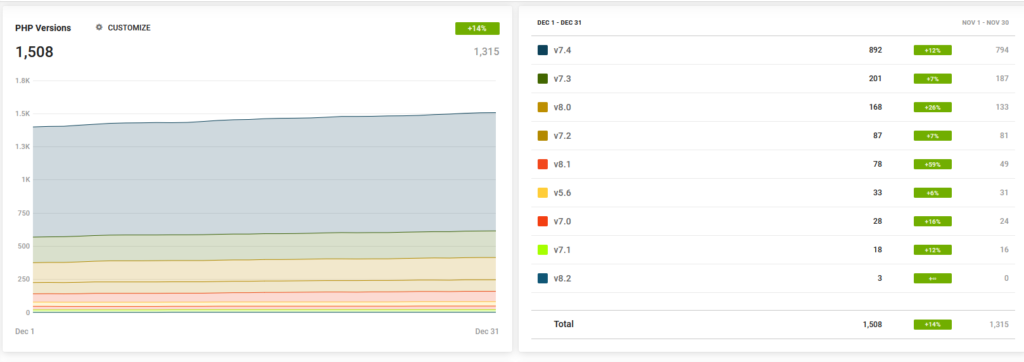The height and width of the screenshot is (362, 1024).
Task: Click the CUSTOMIZE gear icon
Action: click(99, 27)
